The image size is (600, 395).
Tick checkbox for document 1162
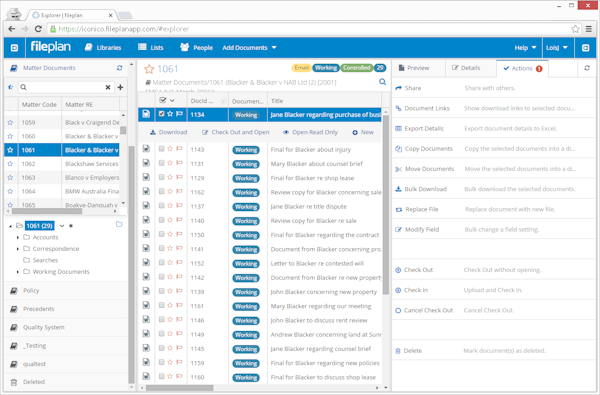tap(161, 191)
